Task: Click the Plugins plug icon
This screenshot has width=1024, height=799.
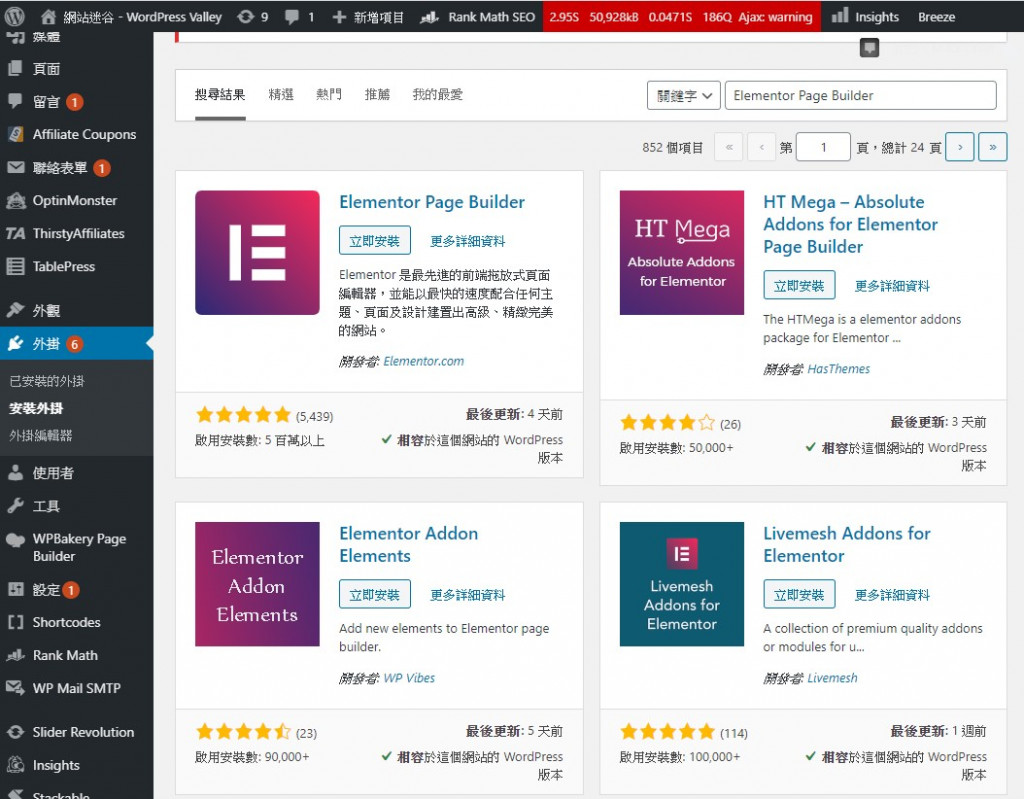Action: click(x=15, y=344)
